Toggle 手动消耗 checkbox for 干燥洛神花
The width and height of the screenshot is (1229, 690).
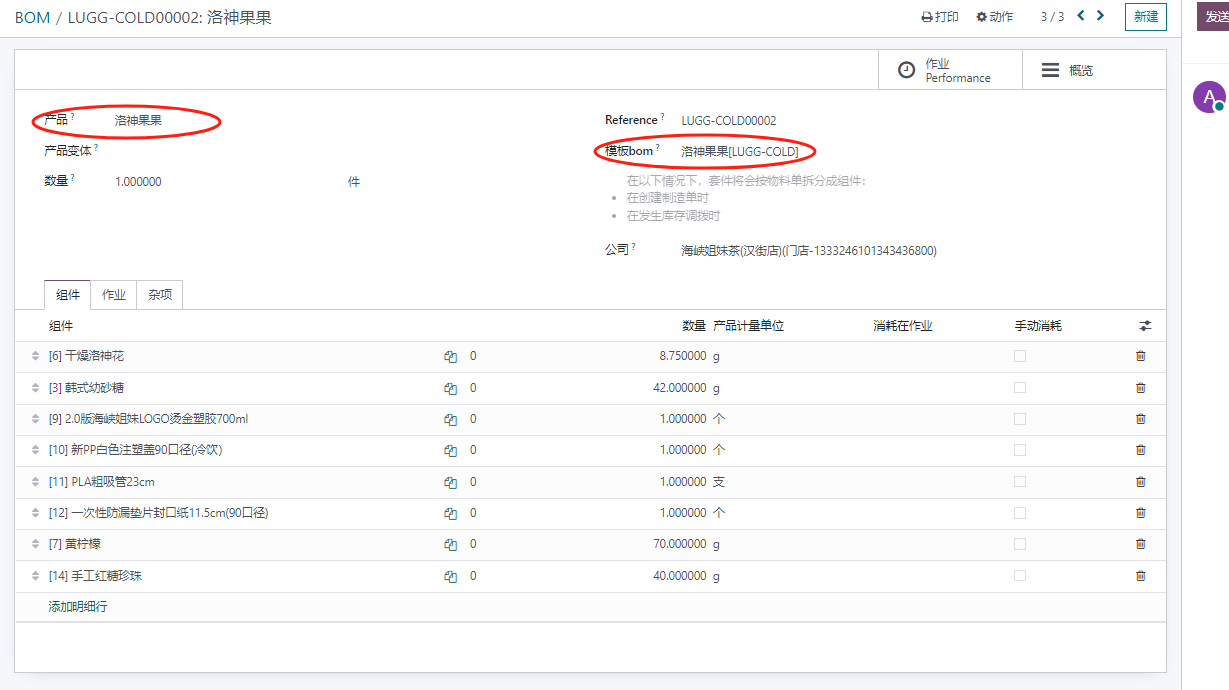1019,356
